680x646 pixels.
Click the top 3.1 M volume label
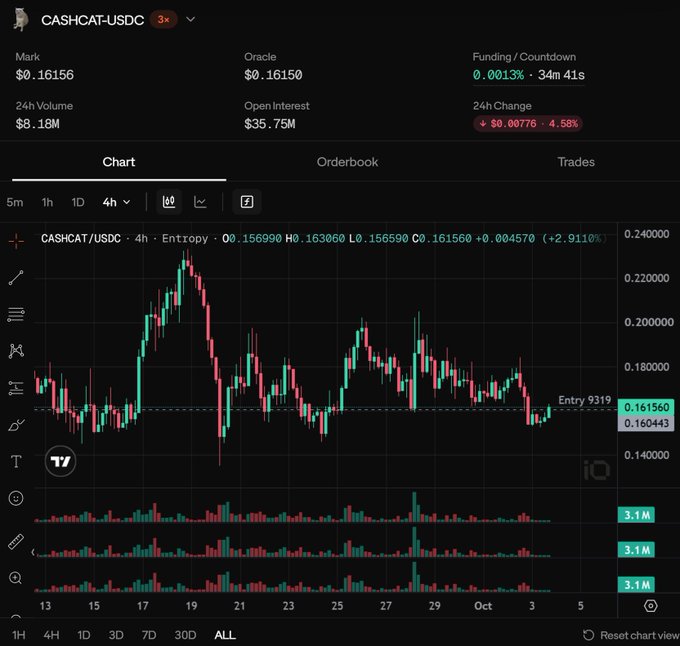tap(637, 515)
